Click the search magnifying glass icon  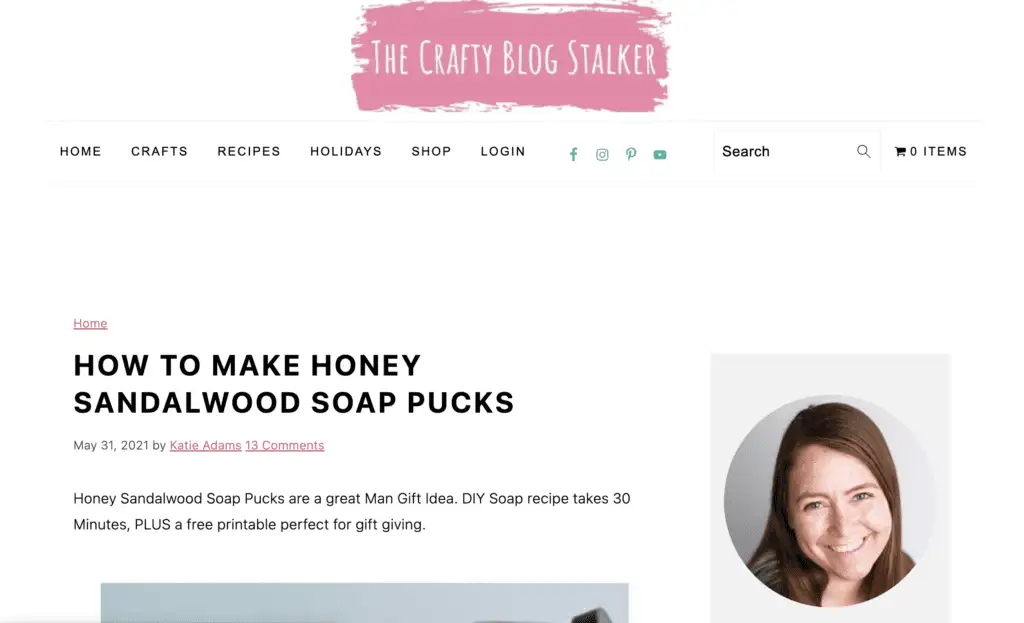point(863,152)
